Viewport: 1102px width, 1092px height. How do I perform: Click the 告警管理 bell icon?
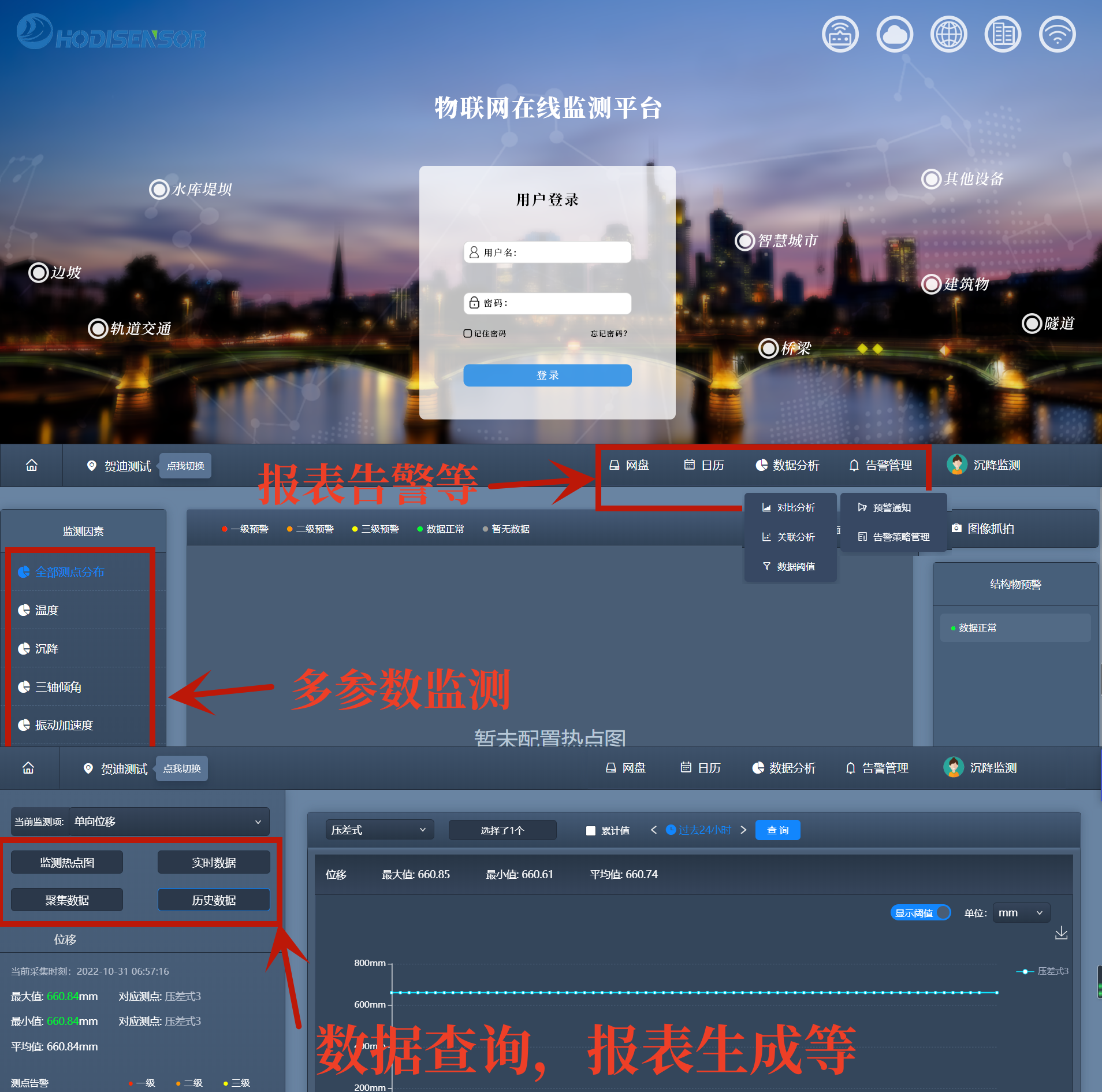(x=882, y=465)
